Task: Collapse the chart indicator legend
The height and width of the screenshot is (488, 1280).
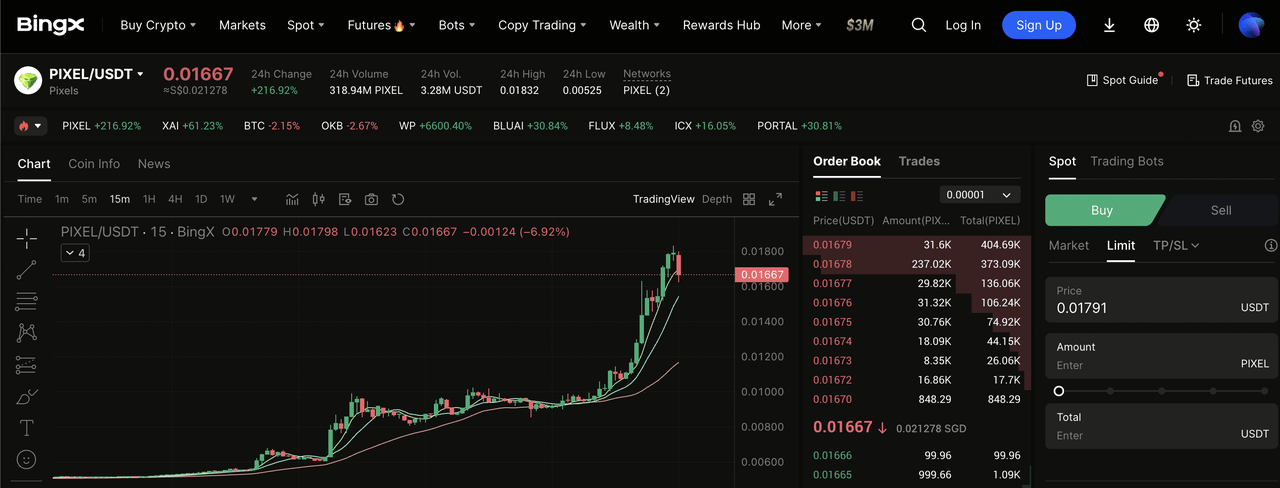Action: click(75, 253)
